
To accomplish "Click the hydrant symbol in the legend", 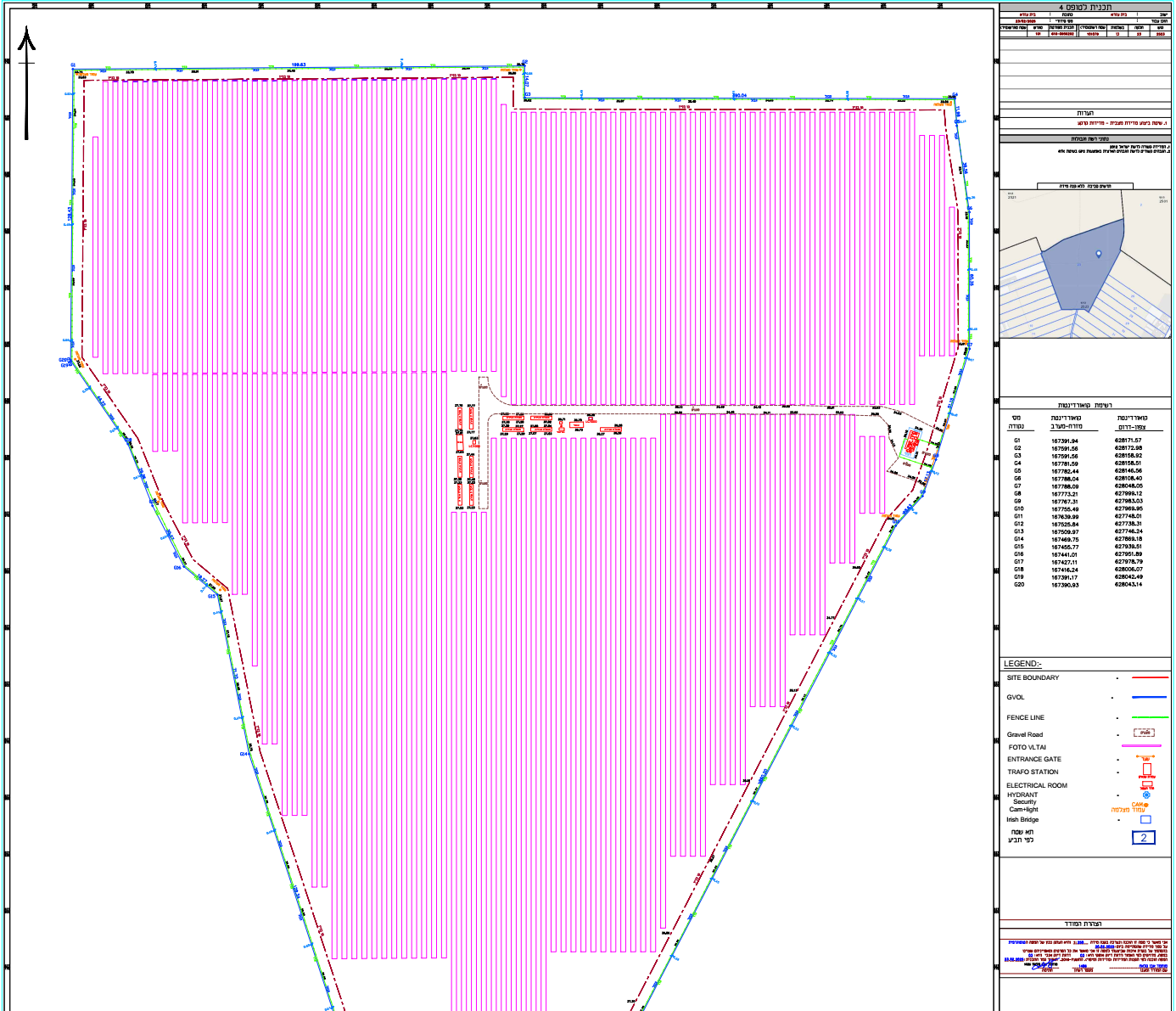I will (x=1147, y=795).
